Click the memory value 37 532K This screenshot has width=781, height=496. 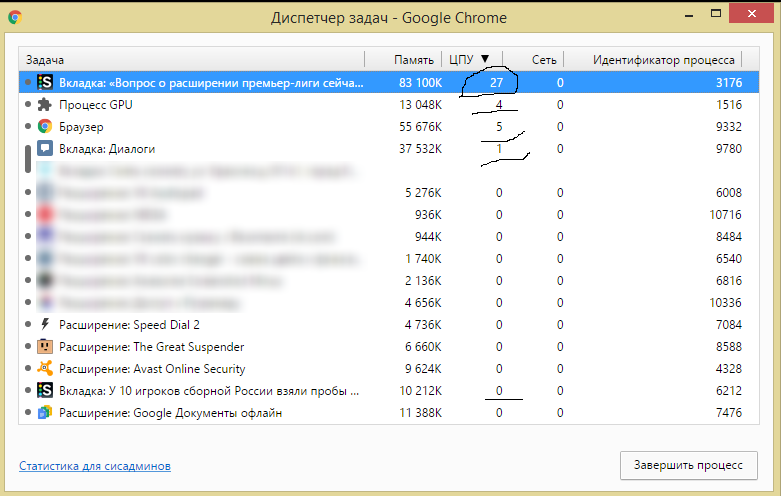coord(420,148)
